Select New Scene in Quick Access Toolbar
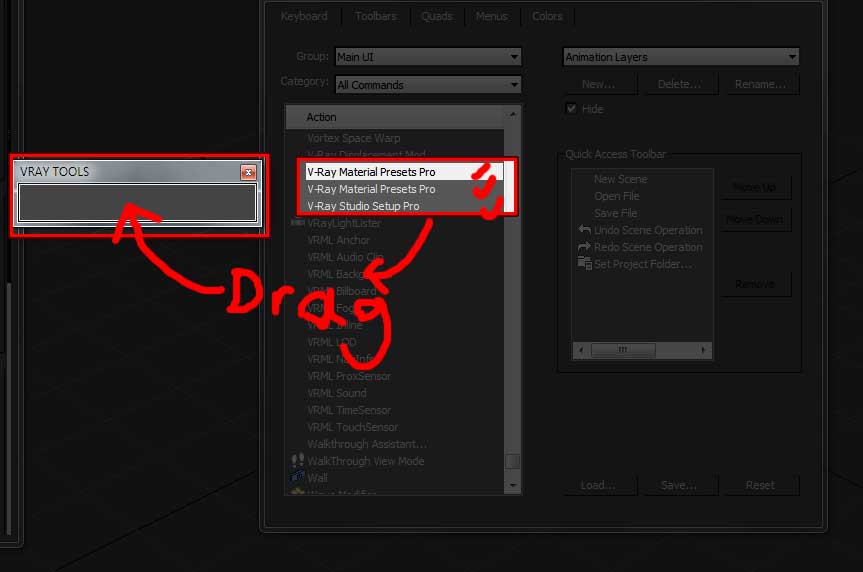 click(x=620, y=179)
